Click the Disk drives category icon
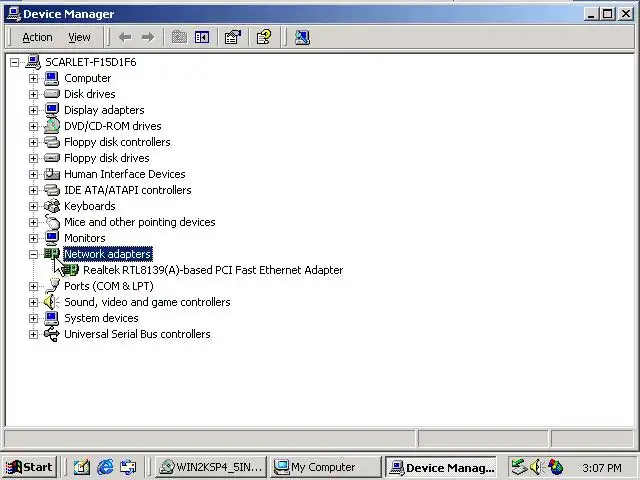 pyautogui.click(x=52, y=94)
